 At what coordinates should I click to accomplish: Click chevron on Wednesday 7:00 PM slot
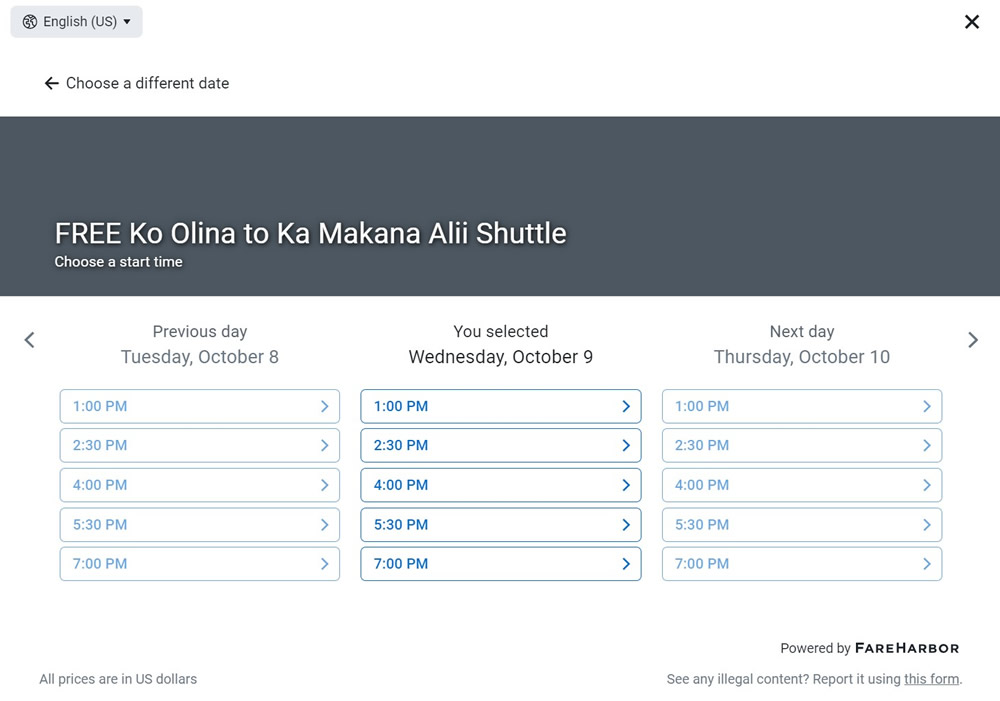coord(626,564)
